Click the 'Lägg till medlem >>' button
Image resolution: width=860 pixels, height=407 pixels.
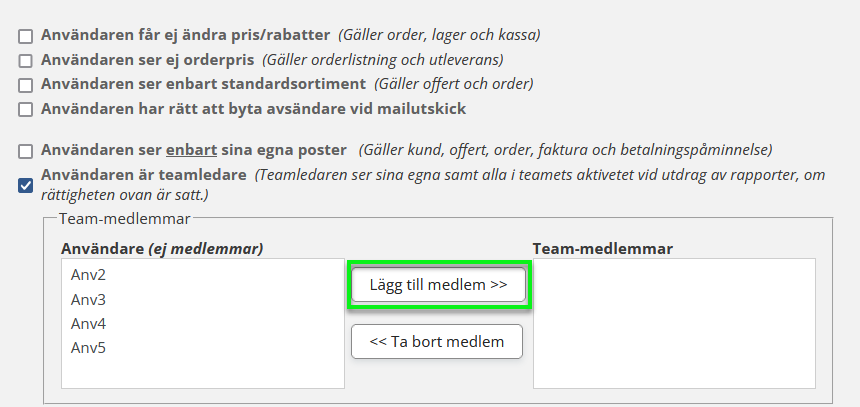pyautogui.click(x=438, y=285)
